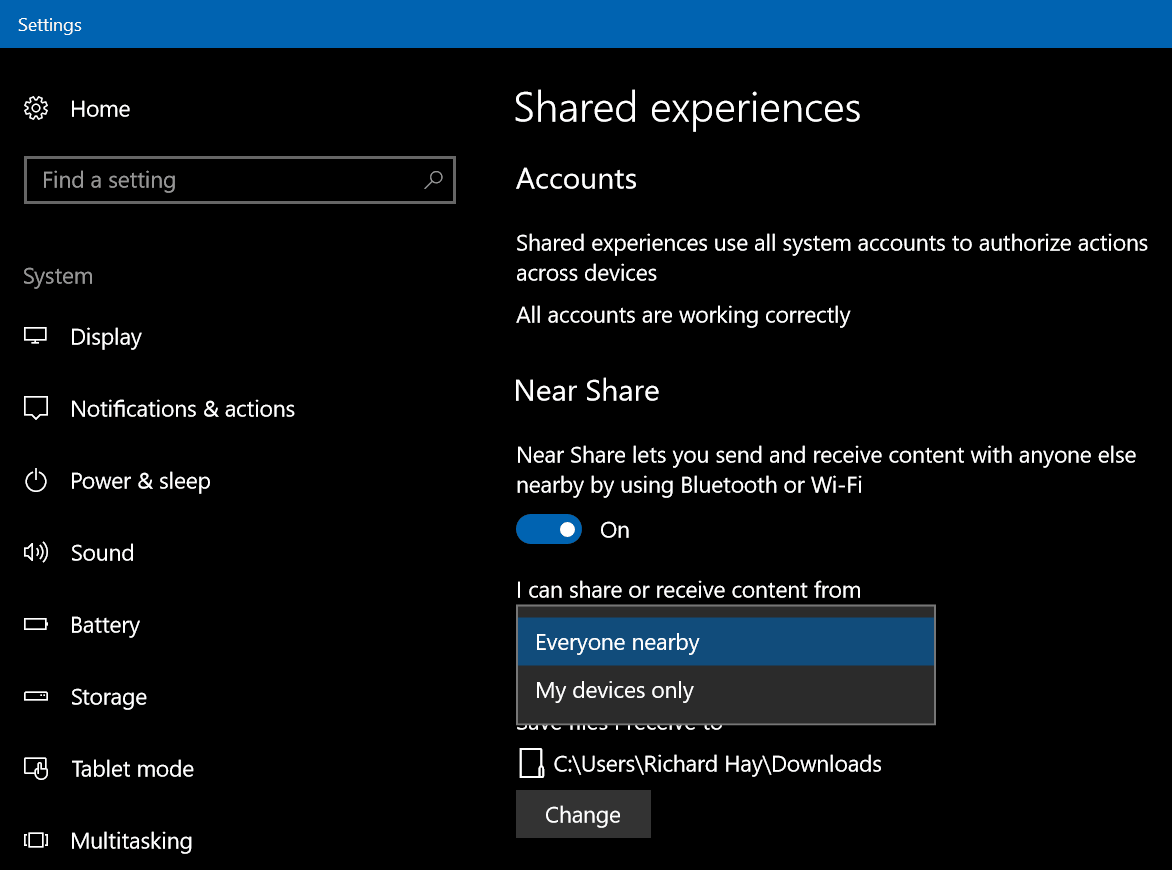Click the Display monitor icon
Viewport: 1172px width, 870px height.
(x=36, y=337)
